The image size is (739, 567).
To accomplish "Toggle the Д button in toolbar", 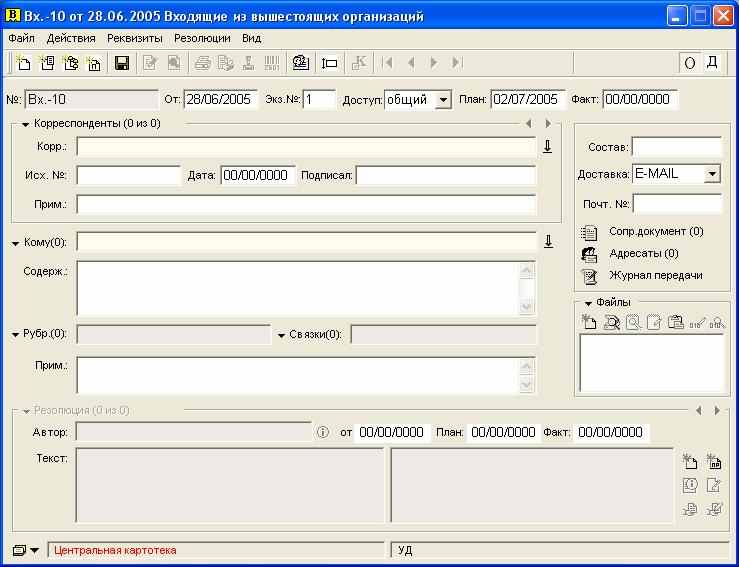I will [x=713, y=63].
